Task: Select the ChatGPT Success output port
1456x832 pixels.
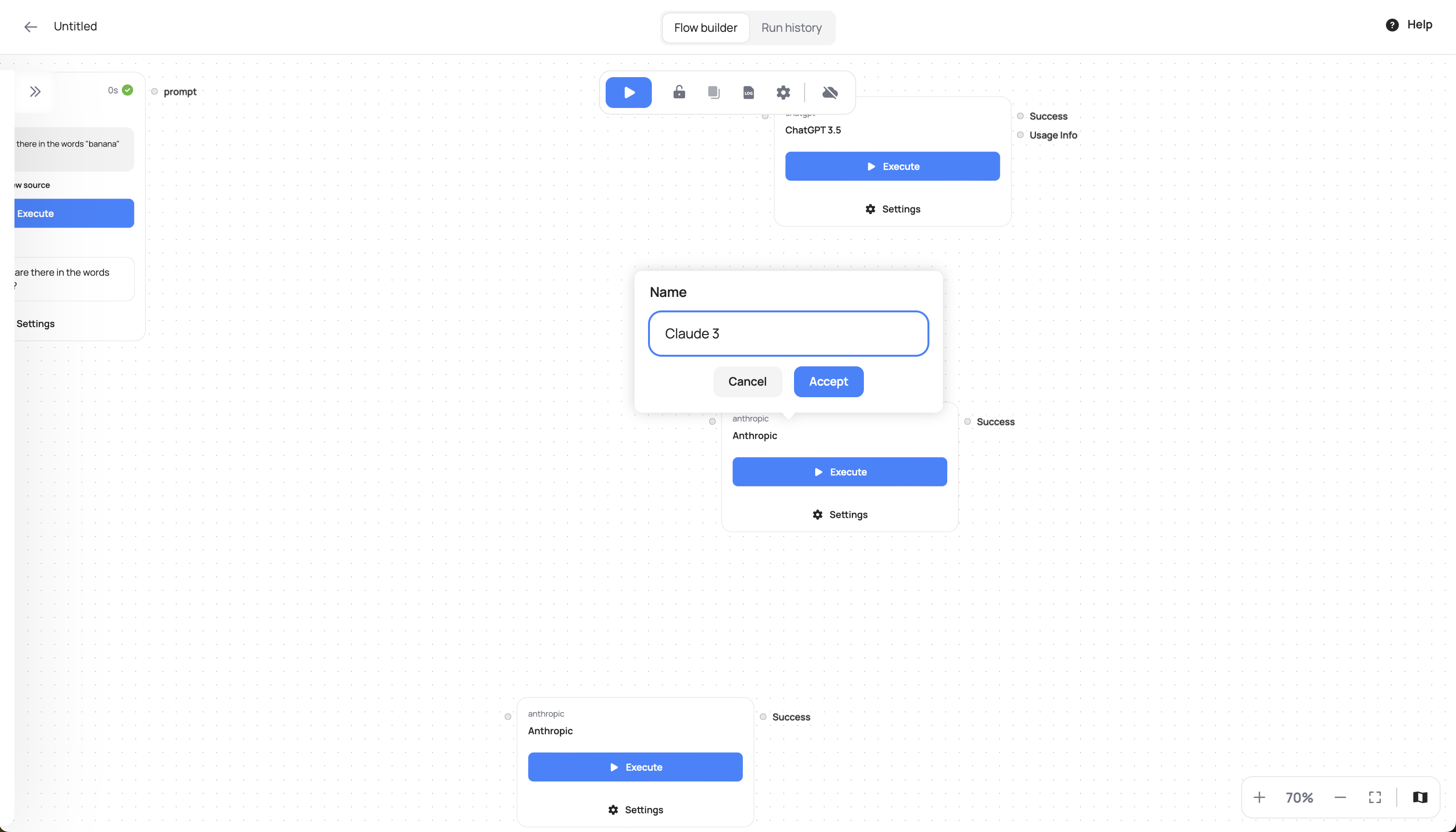Action: [x=1020, y=116]
